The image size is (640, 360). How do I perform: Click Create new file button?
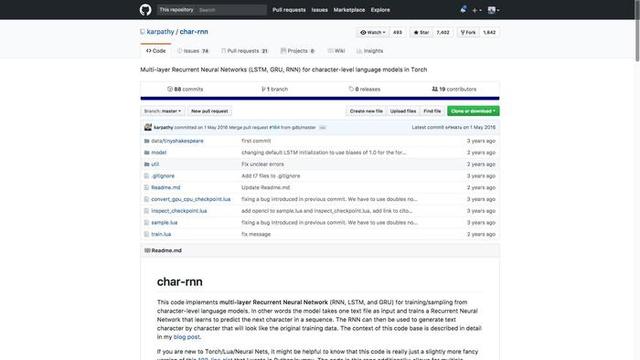[366, 111]
